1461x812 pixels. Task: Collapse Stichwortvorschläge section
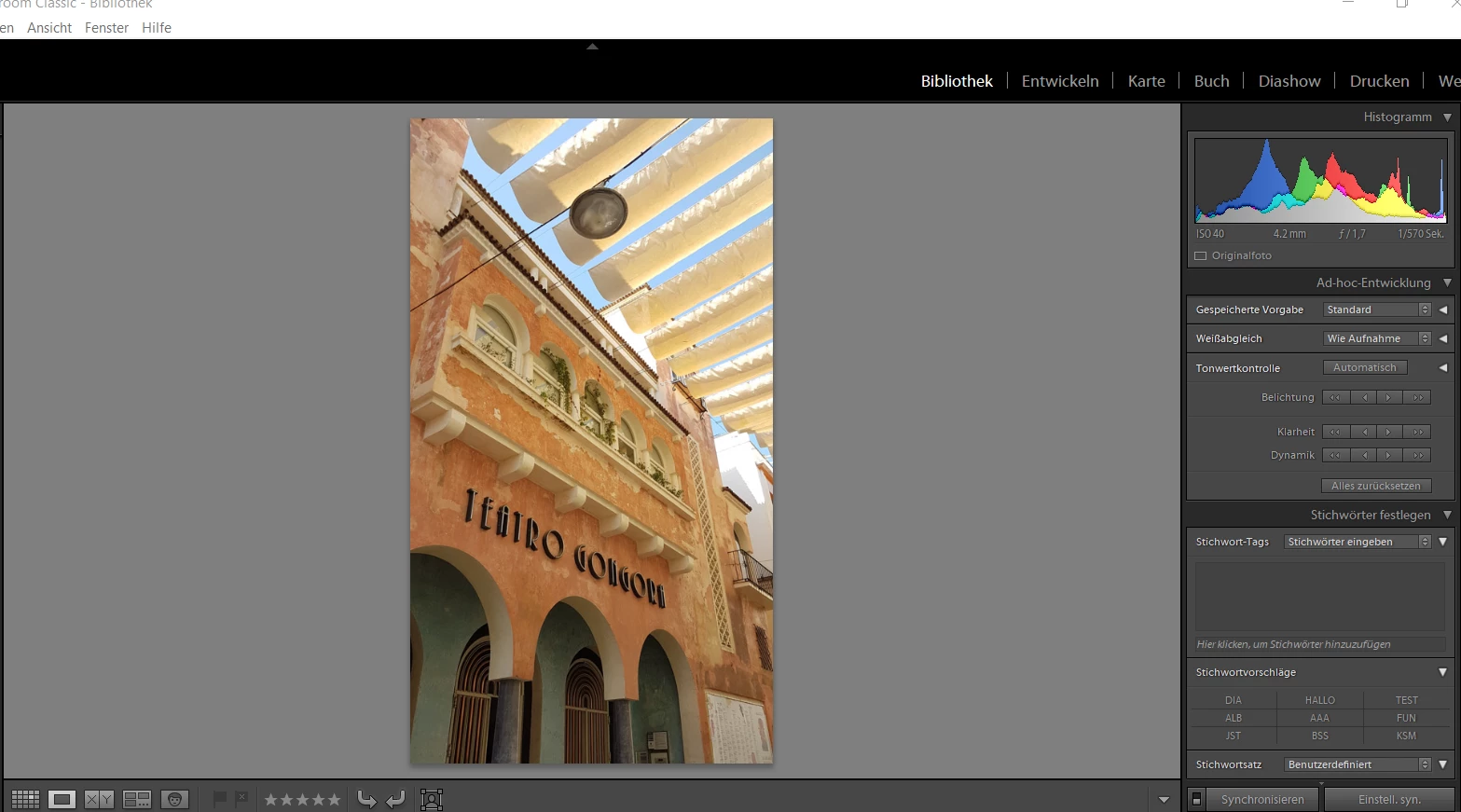click(x=1443, y=672)
